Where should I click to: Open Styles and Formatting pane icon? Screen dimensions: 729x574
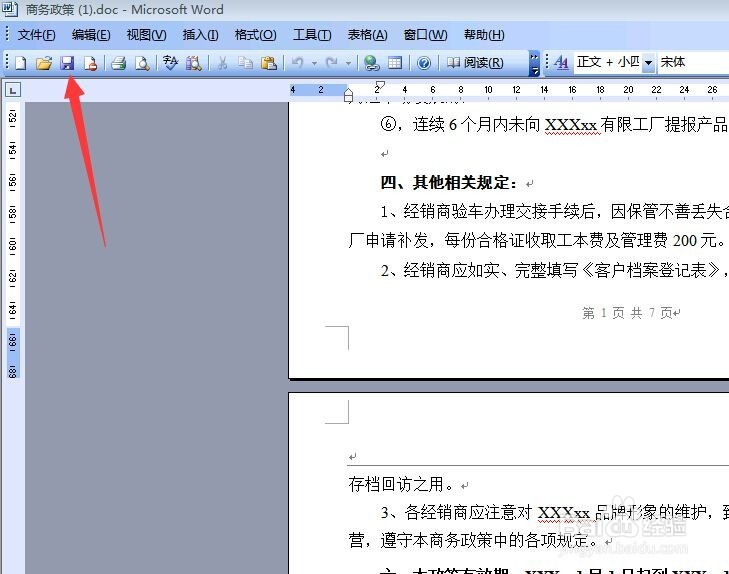(x=562, y=62)
